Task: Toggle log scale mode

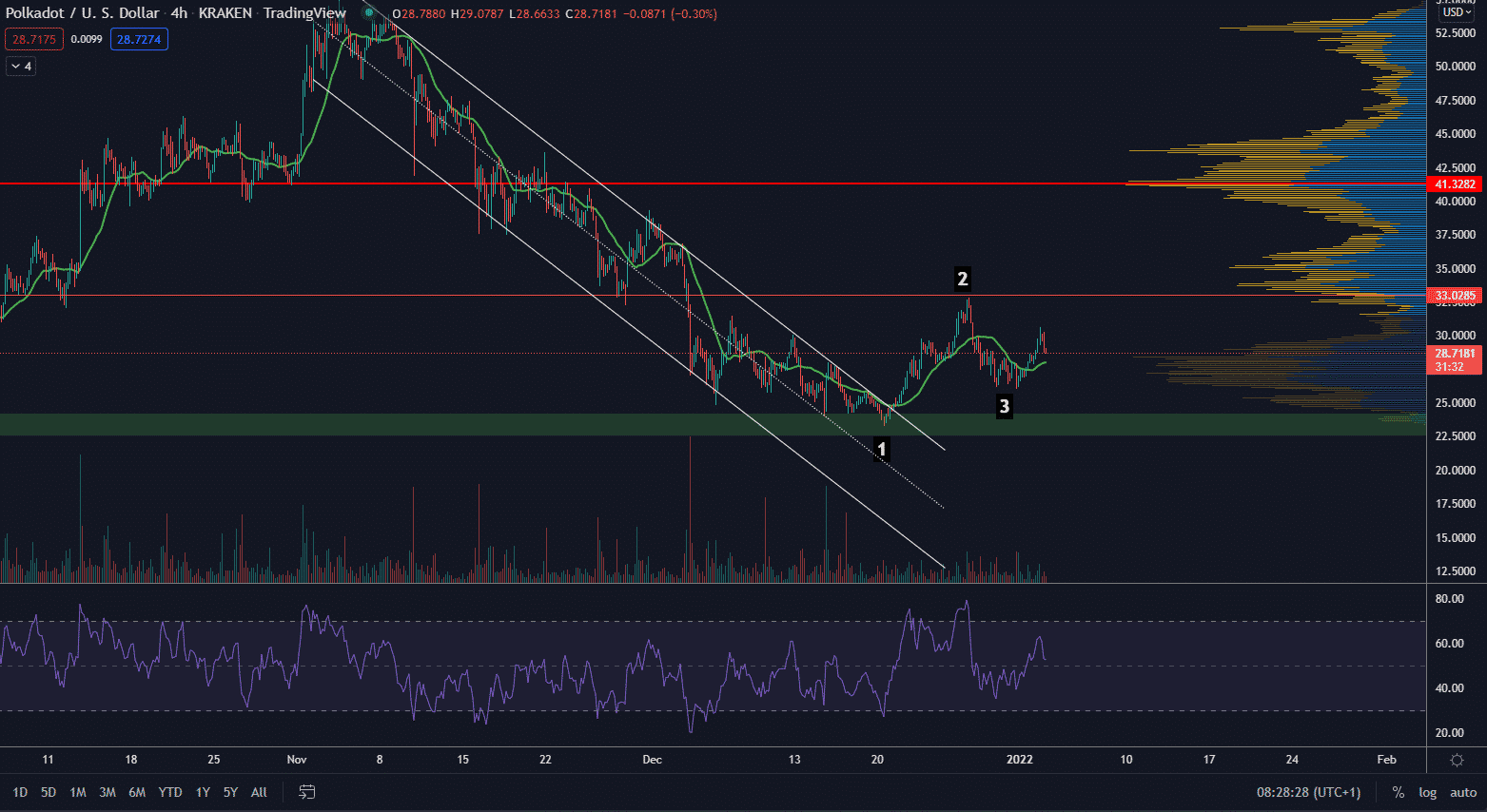Action: [x=1427, y=792]
